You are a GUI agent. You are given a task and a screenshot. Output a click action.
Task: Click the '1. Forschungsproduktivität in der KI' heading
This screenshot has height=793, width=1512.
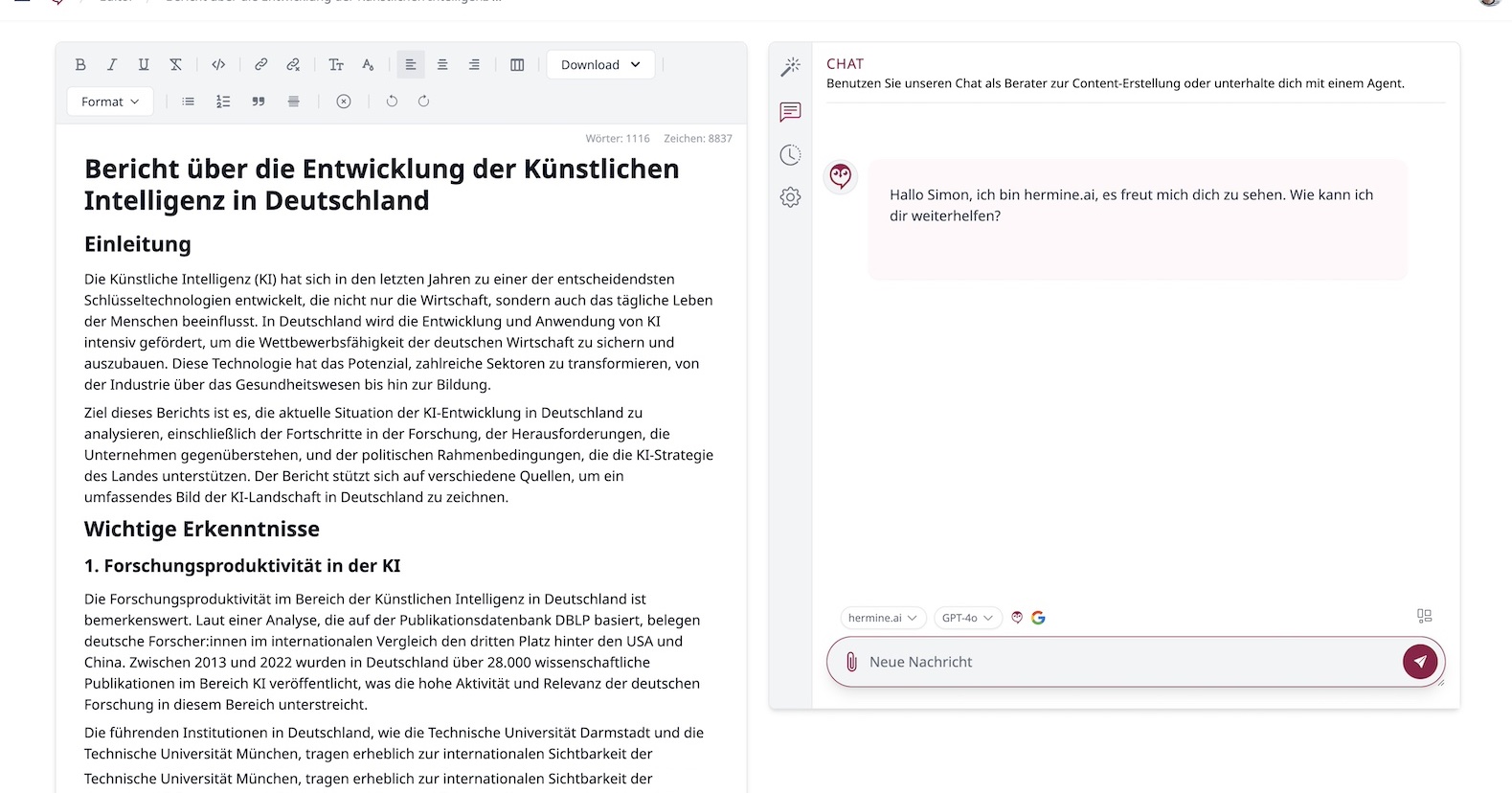242,566
